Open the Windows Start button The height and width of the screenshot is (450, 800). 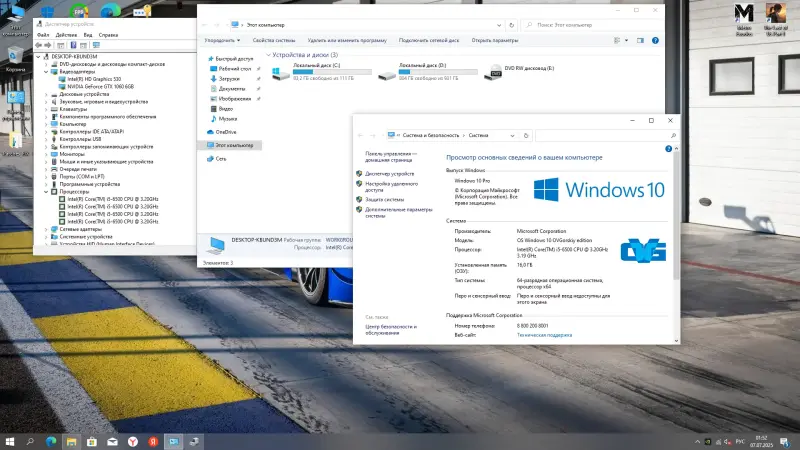[x=10, y=441]
